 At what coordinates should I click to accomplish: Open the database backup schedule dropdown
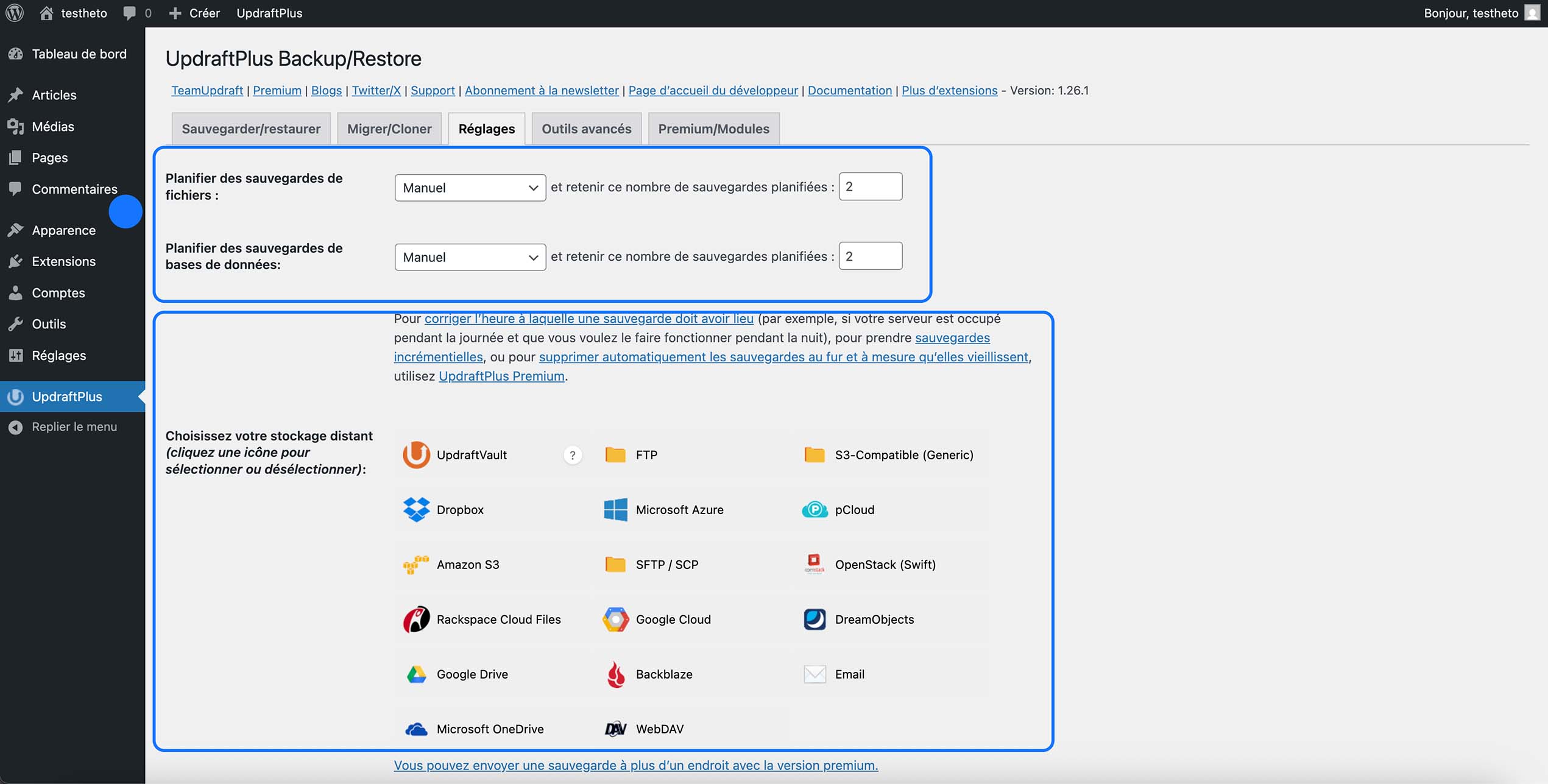[x=470, y=256]
